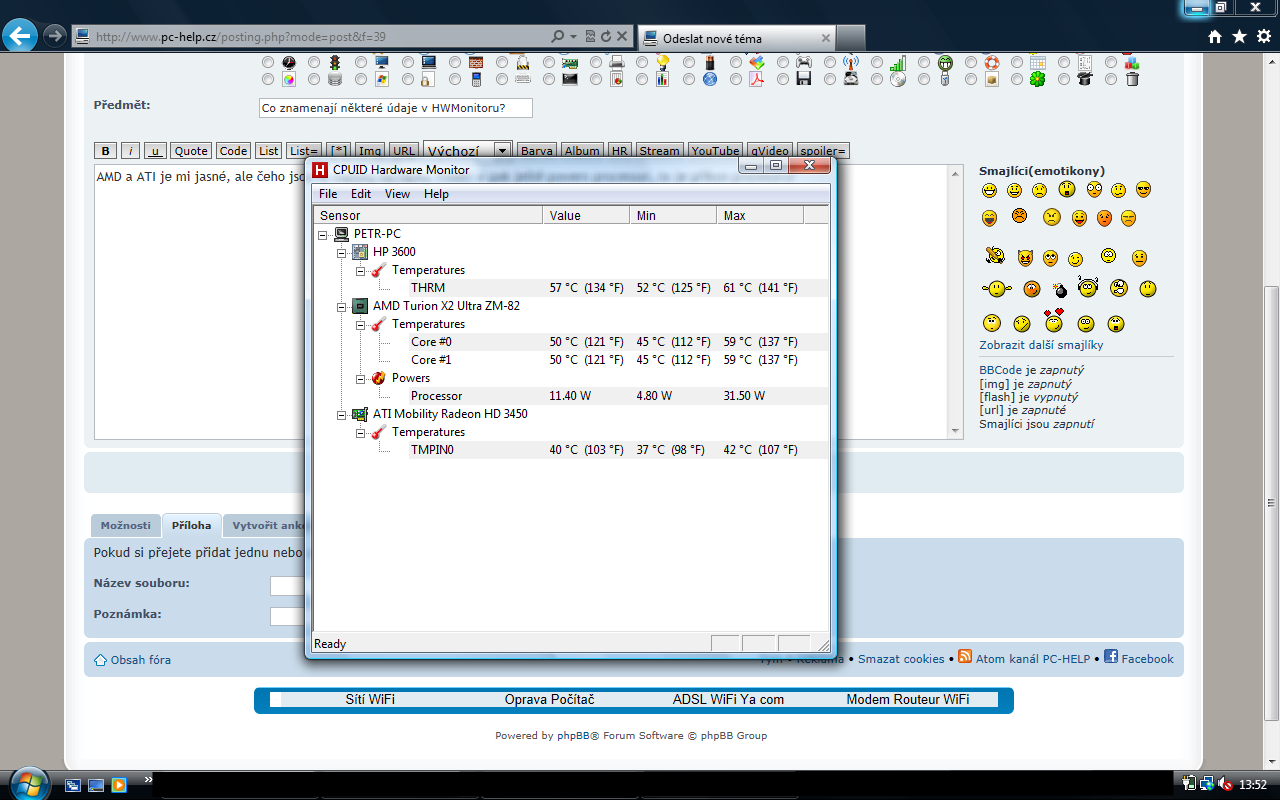Open the Výchozí font size dropdown
The image size is (1280, 800).
468,150
